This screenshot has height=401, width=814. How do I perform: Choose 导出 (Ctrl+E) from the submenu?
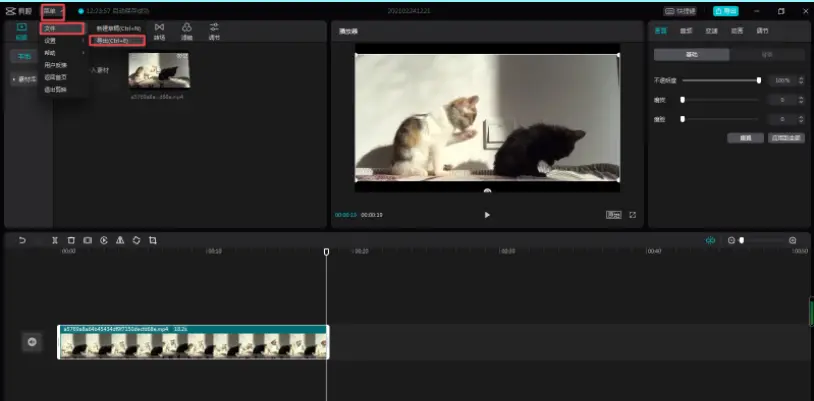[x=117, y=40]
